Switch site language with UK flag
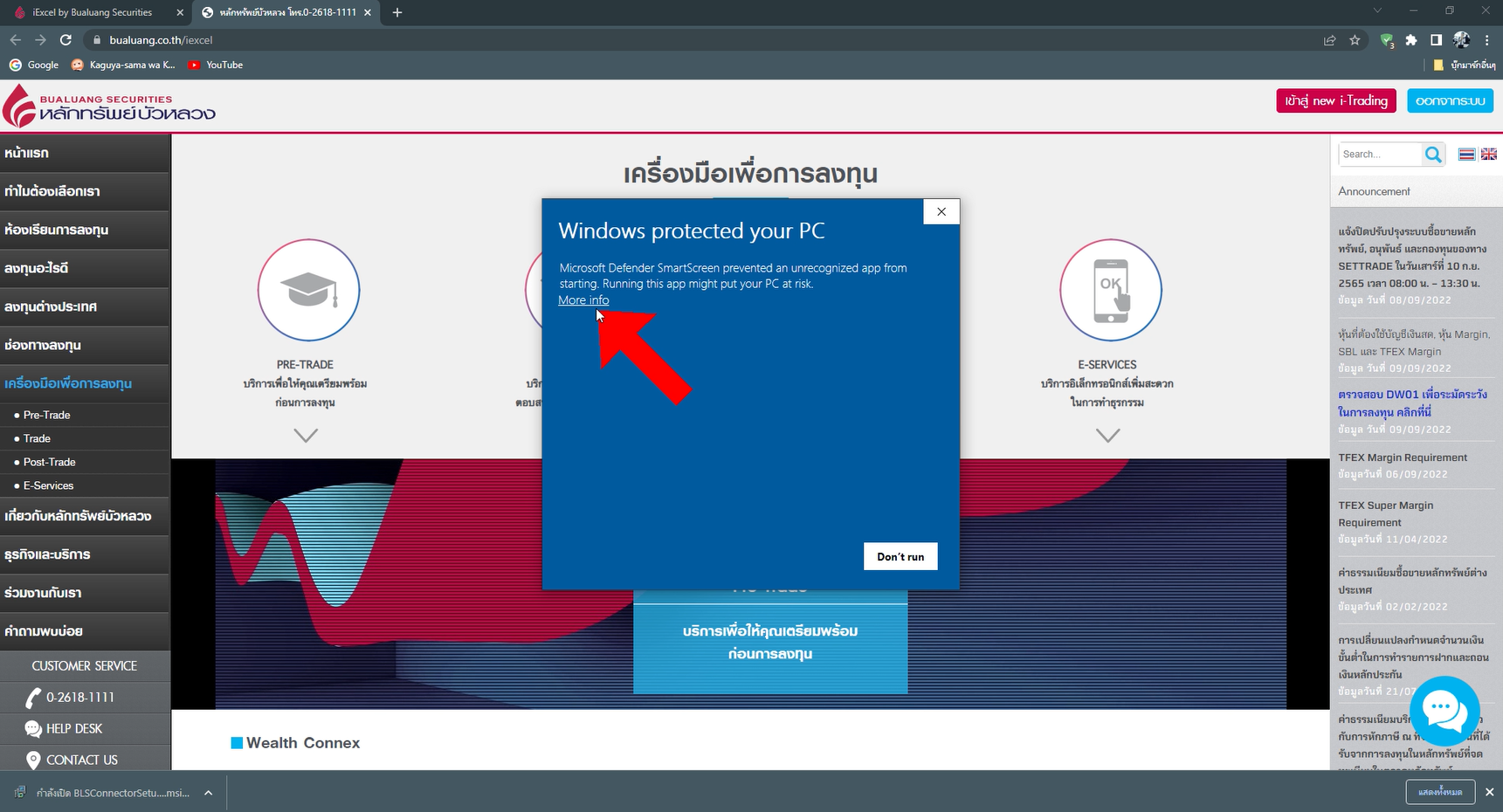Screen dimensions: 1503x812 (1489, 155)
